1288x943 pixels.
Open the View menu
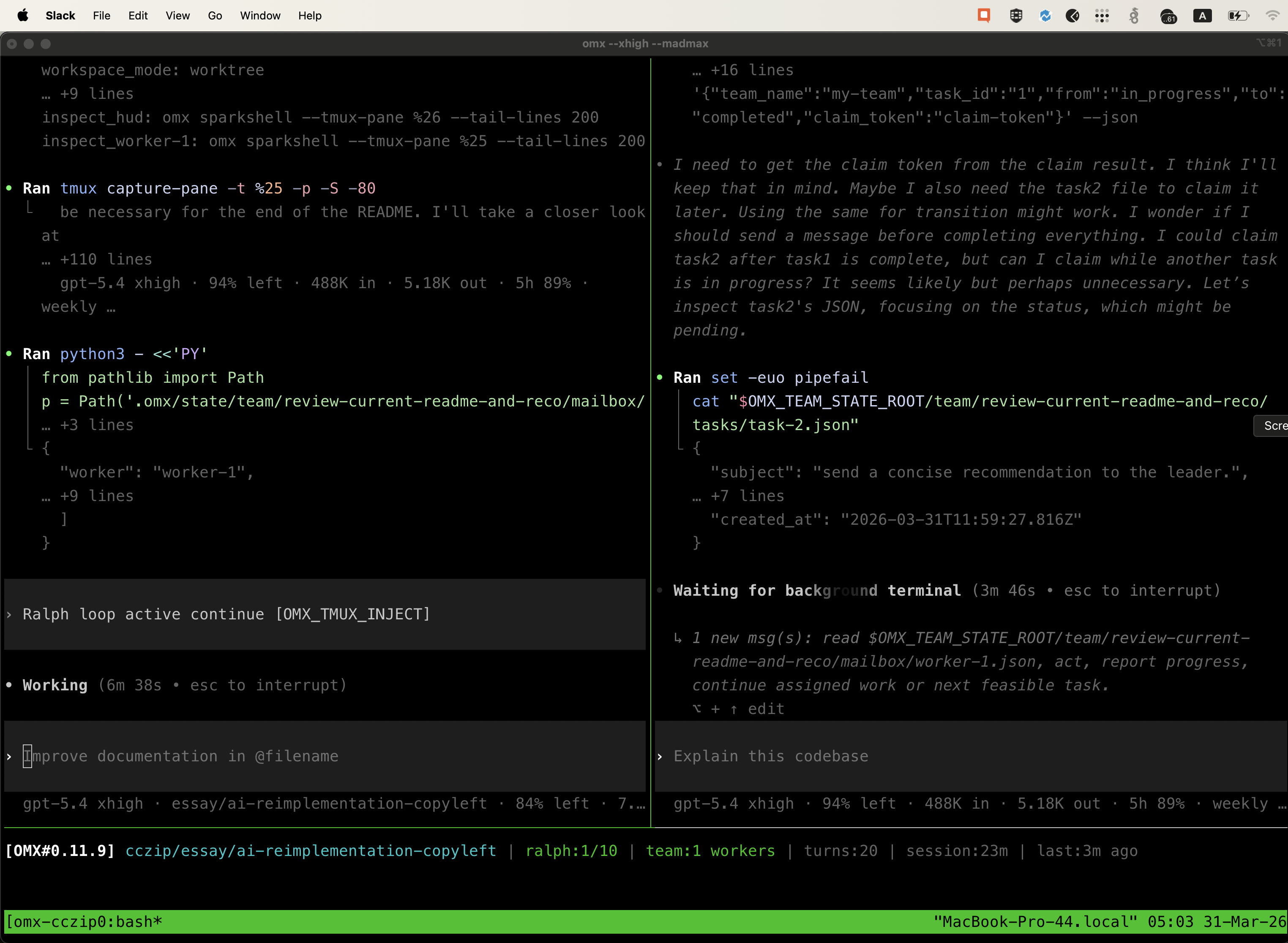coord(177,15)
